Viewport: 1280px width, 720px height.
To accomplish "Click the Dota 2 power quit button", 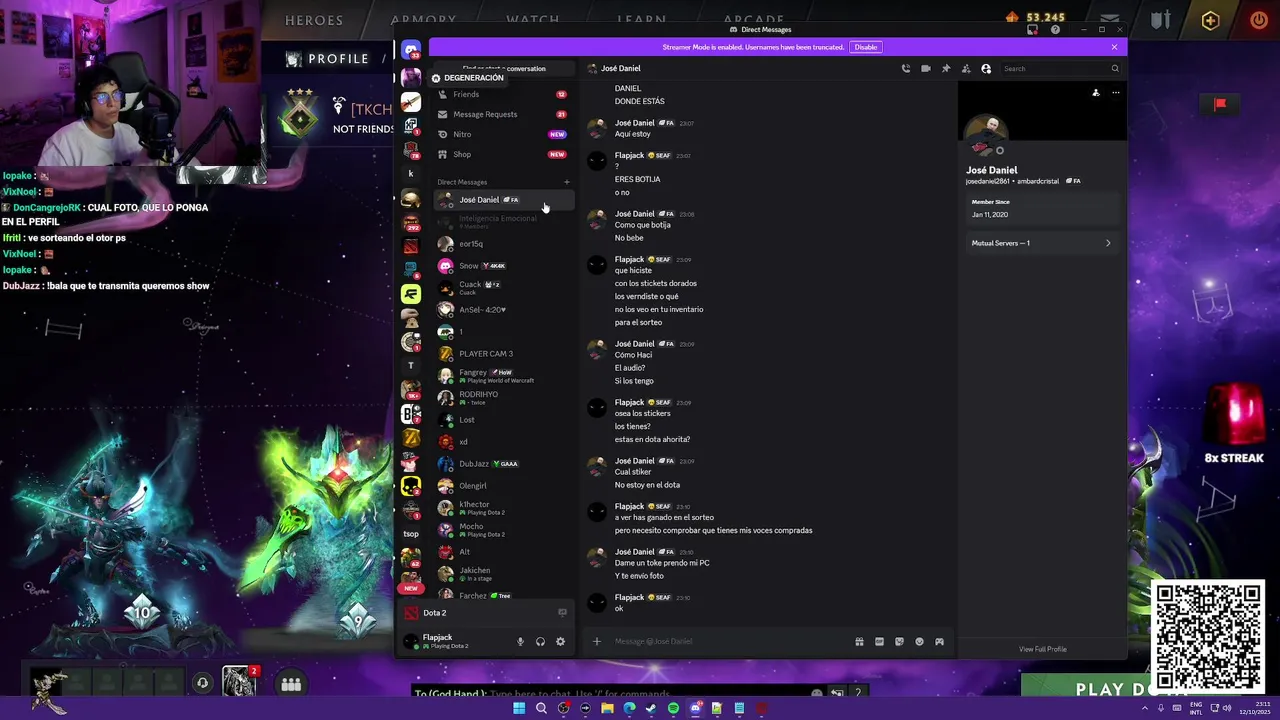I will pos(1259,20).
